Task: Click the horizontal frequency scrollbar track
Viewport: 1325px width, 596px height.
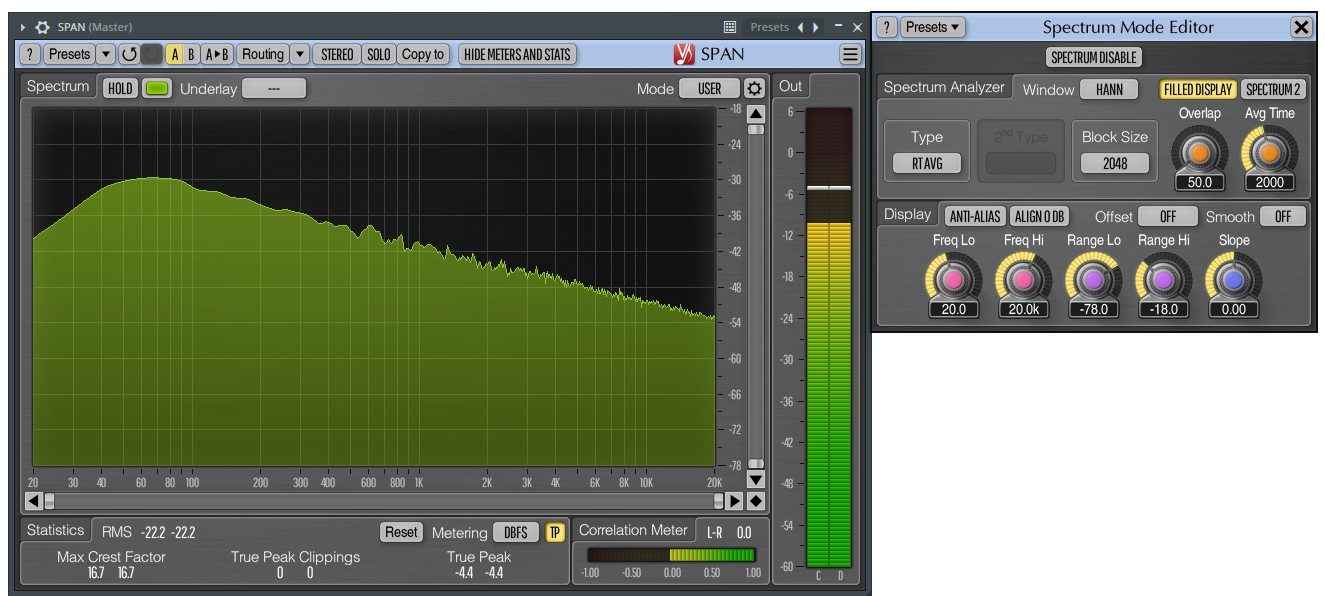Action: 384,501
